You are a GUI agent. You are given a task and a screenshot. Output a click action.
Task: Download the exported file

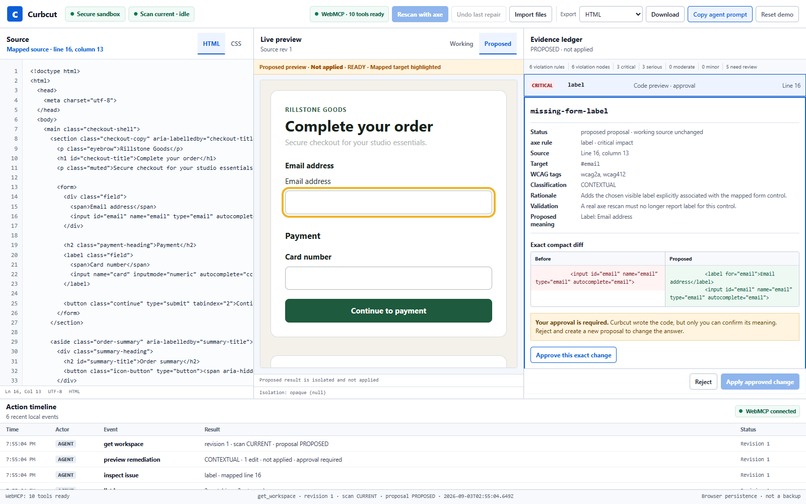click(665, 14)
